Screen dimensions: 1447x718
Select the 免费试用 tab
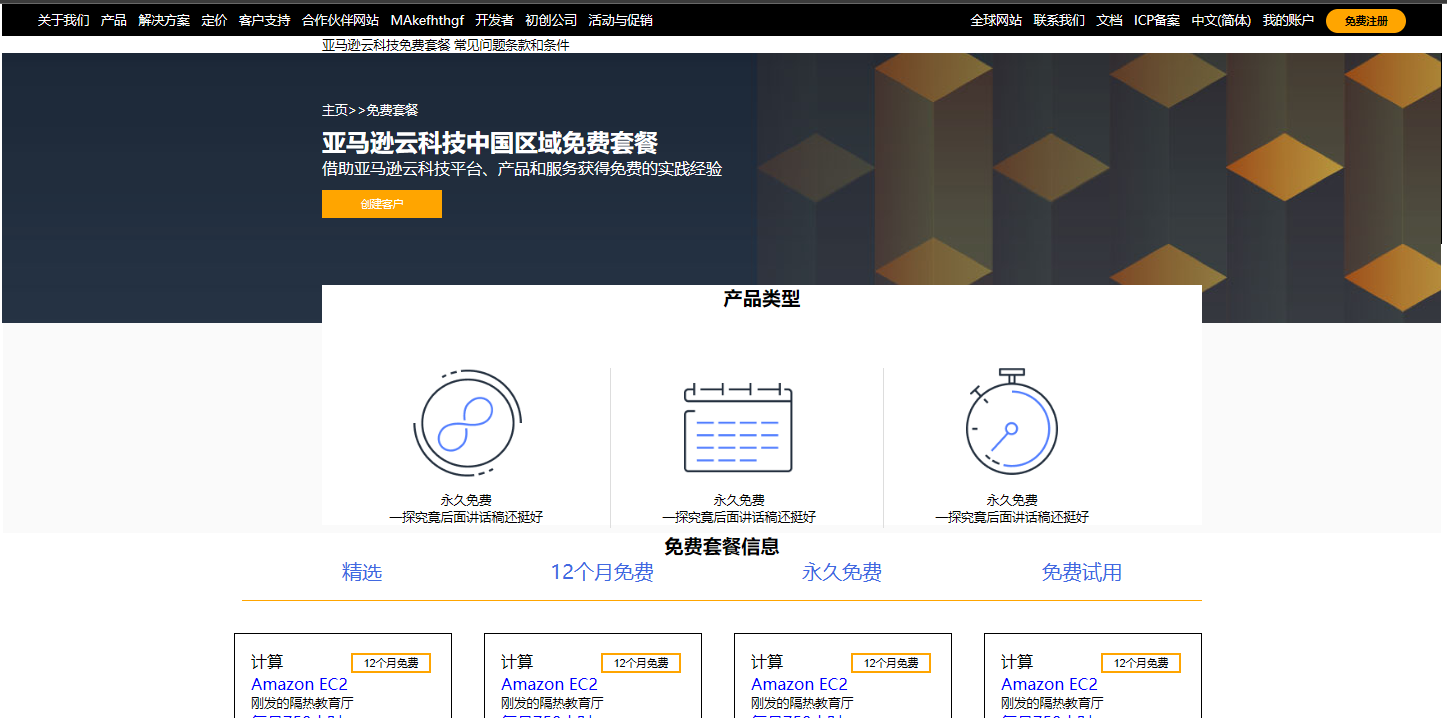tap(1082, 572)
